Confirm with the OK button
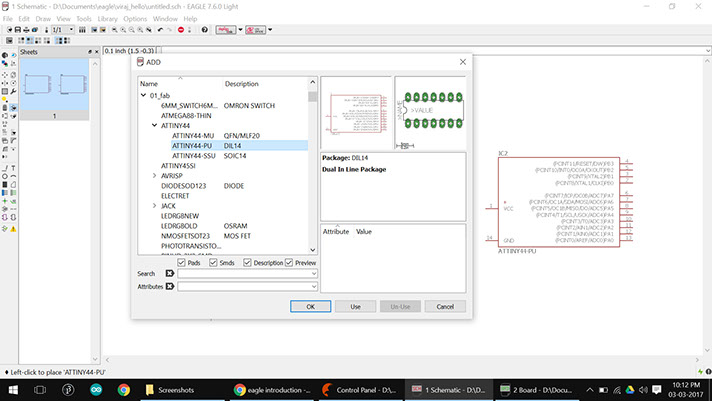The height and width of the screenshot is (401, 712). [311, 307]
